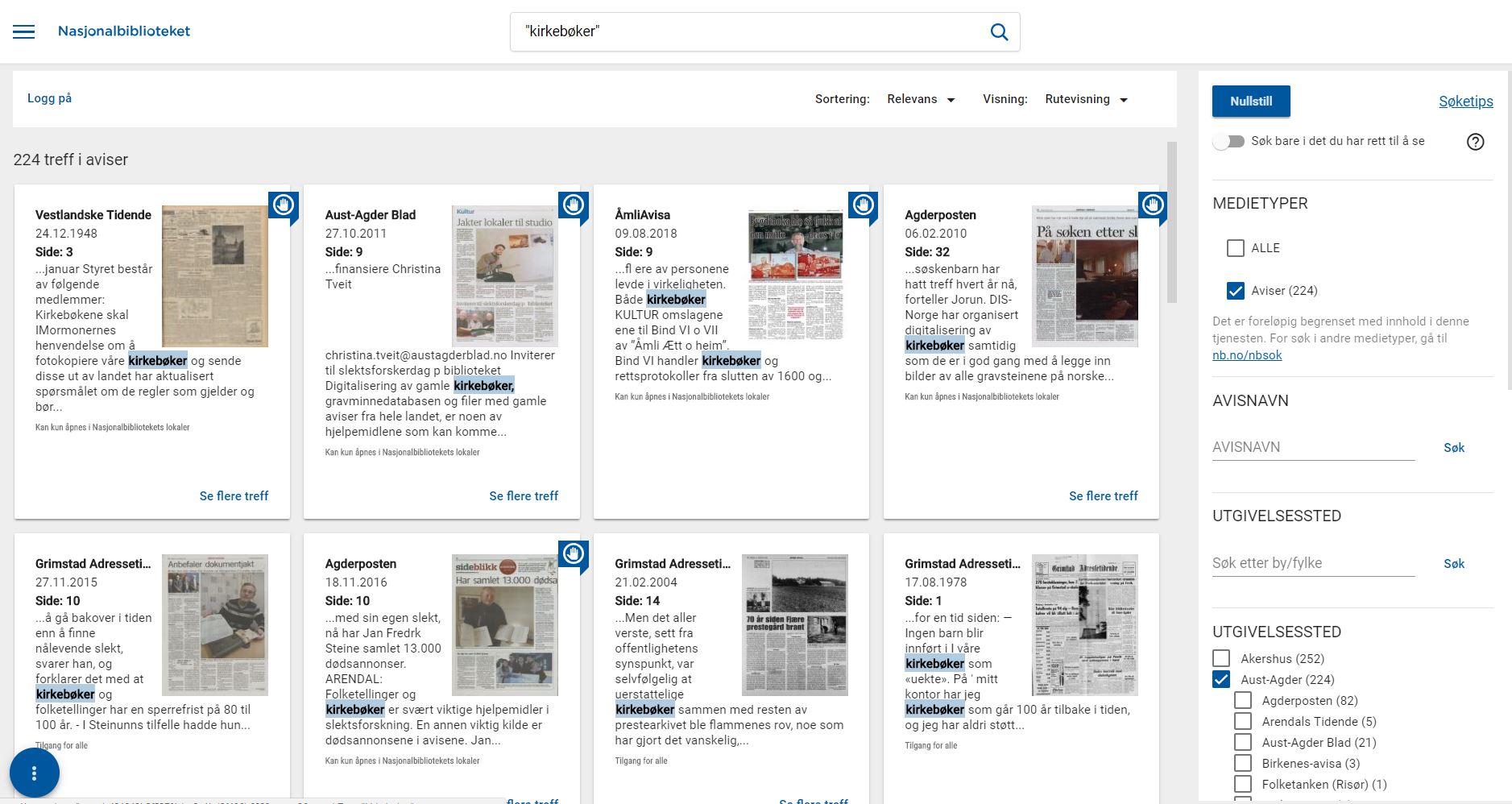Click the magnifying glass search icon
Image resolution: width=1512 pixels, height=804 pixels.
pos(999,31)
